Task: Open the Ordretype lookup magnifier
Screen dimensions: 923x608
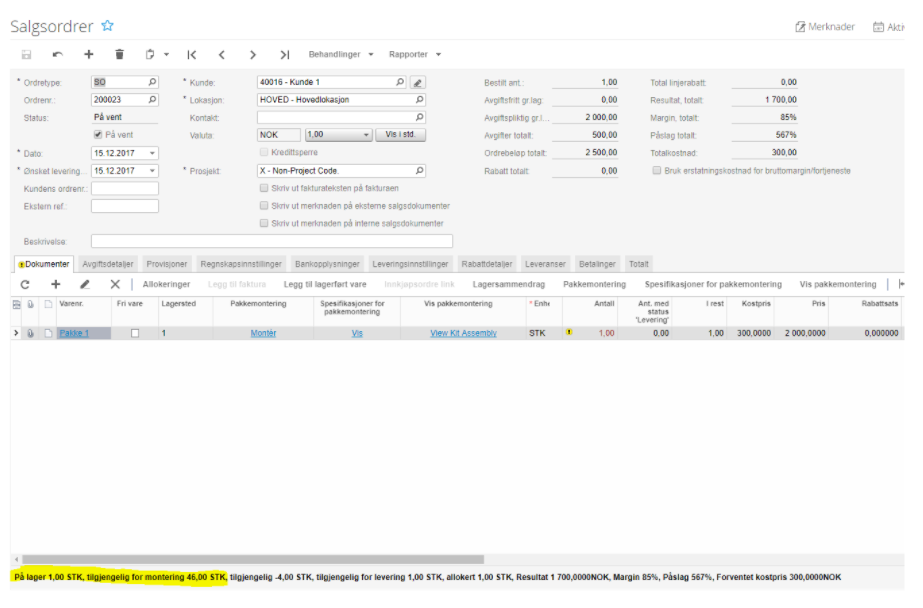Action: [152, 82]
